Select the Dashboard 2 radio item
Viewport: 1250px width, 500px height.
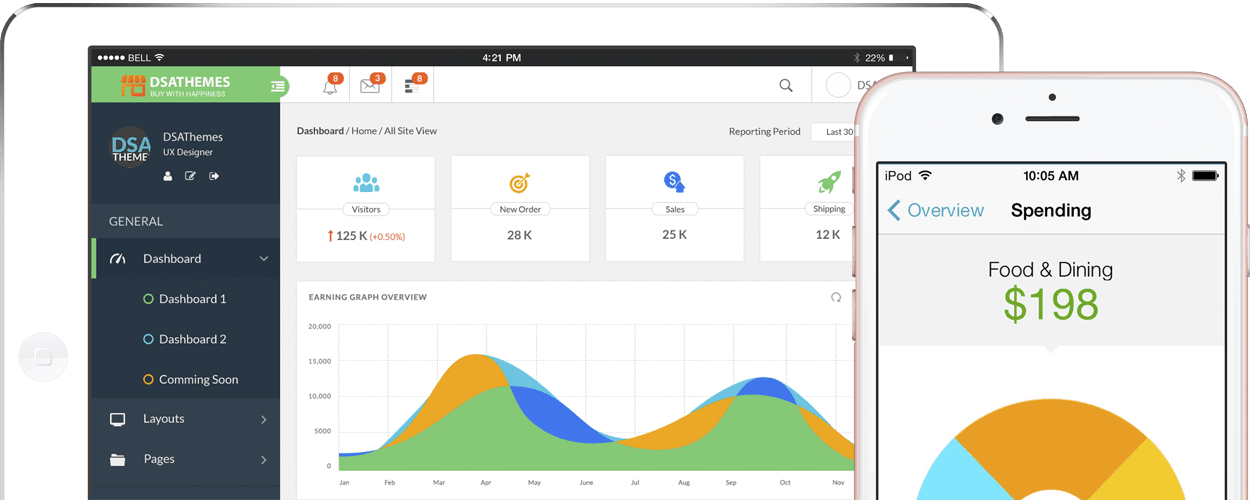point(149,339)
